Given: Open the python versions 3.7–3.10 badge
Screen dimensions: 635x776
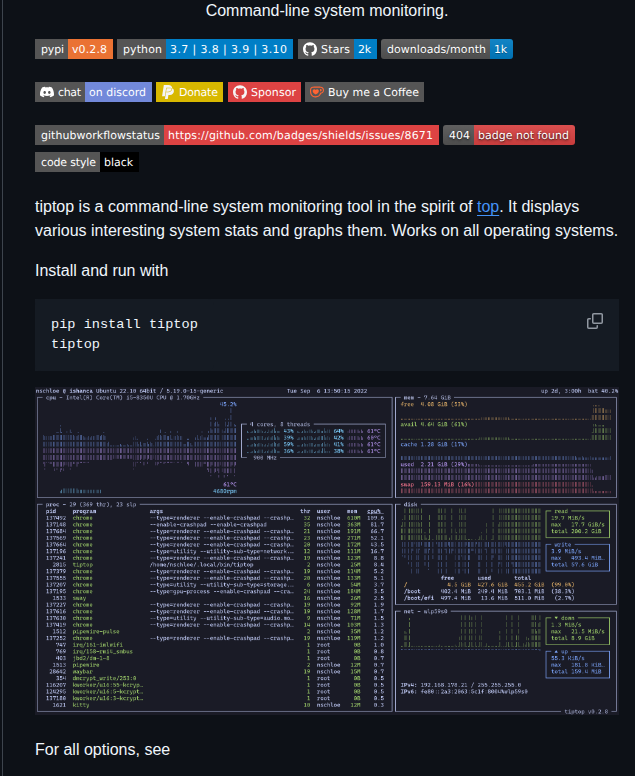Looking at the screenshot, I should (205, 49).
